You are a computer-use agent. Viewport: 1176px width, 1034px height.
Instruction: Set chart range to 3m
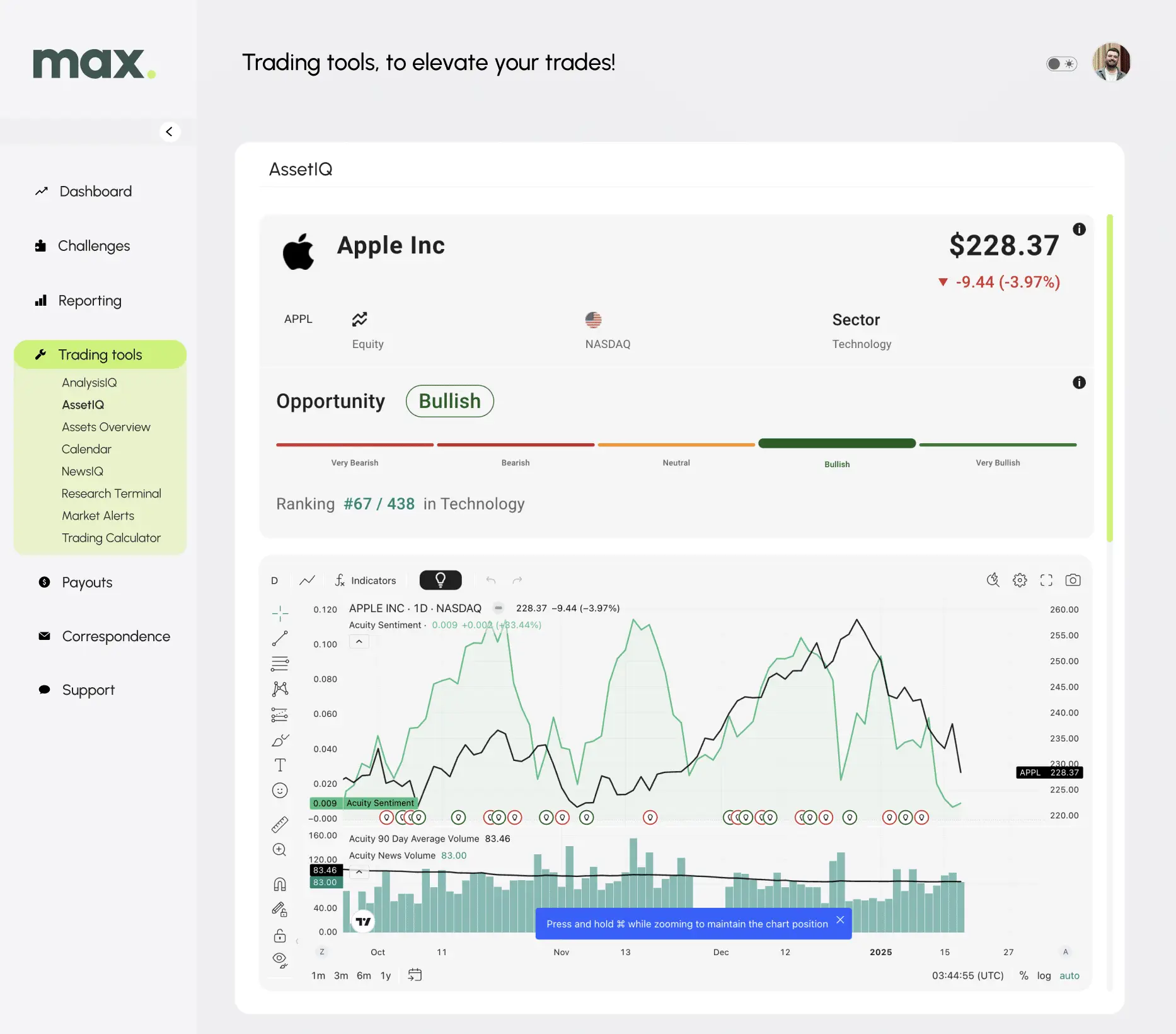[x=341, y=975]
